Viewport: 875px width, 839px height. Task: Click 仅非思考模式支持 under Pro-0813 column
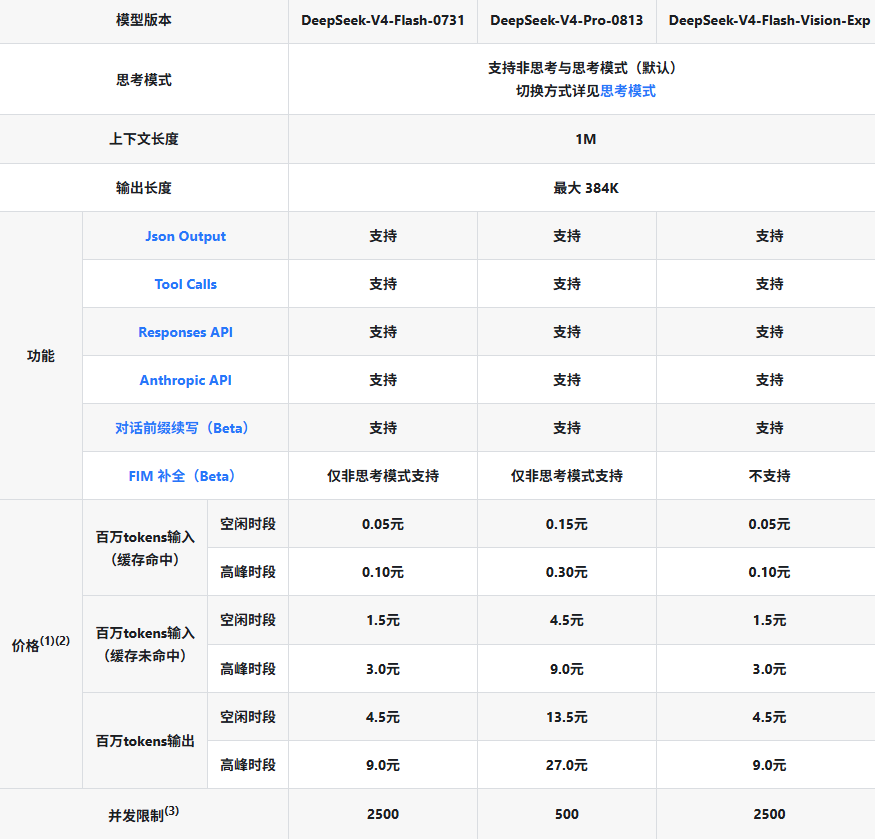[x=566, y=476]
